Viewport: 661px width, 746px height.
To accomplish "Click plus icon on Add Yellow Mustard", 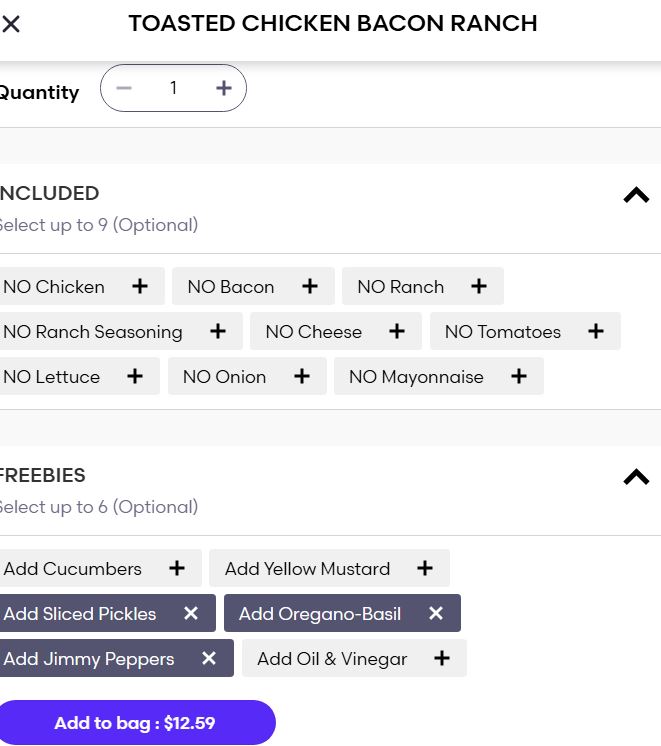I will tap(425, 568).
